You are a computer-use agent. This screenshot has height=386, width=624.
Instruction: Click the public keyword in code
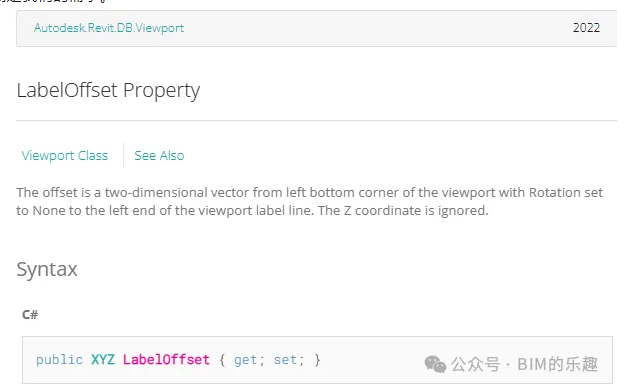click(x=59, y=360)
